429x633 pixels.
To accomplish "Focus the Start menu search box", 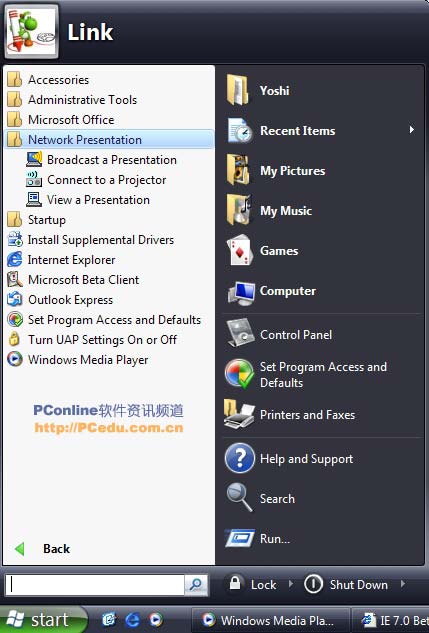I will 95,585.
